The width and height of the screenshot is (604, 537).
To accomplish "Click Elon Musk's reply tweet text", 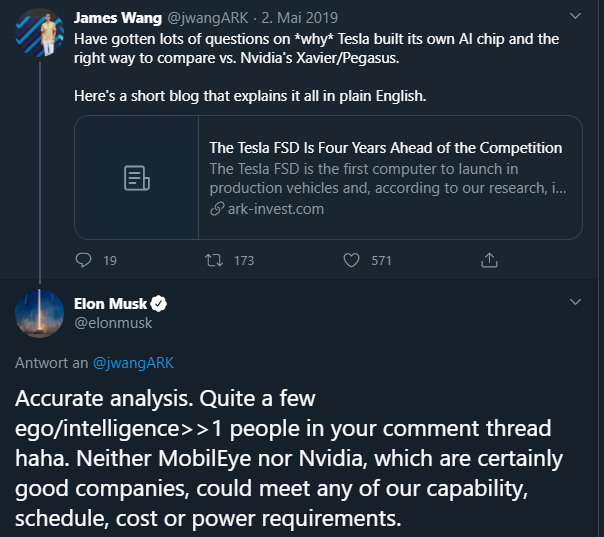I will tap(290, 459).
